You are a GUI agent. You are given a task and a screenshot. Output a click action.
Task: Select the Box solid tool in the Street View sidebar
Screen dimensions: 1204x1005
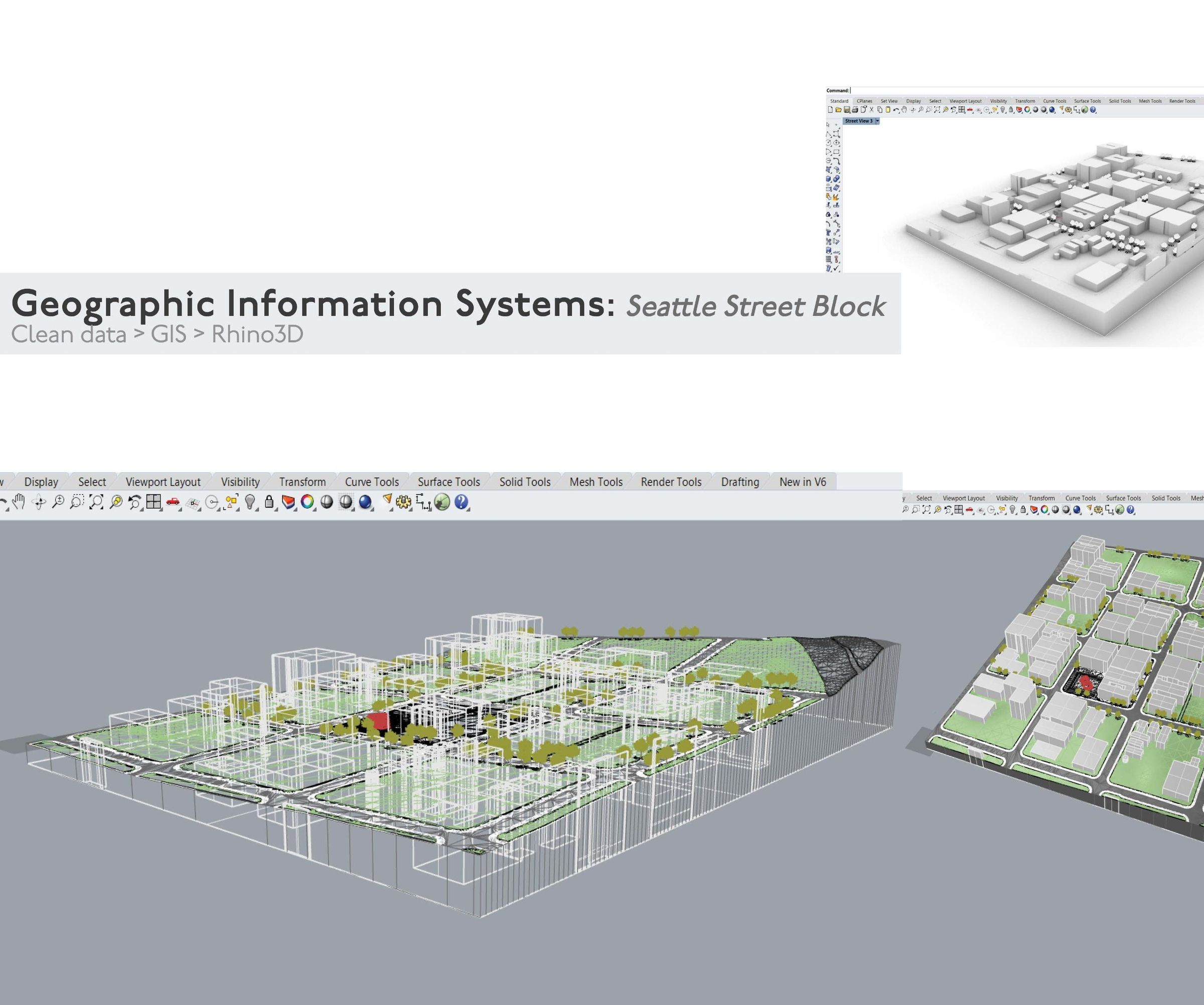tap(828, 179)
